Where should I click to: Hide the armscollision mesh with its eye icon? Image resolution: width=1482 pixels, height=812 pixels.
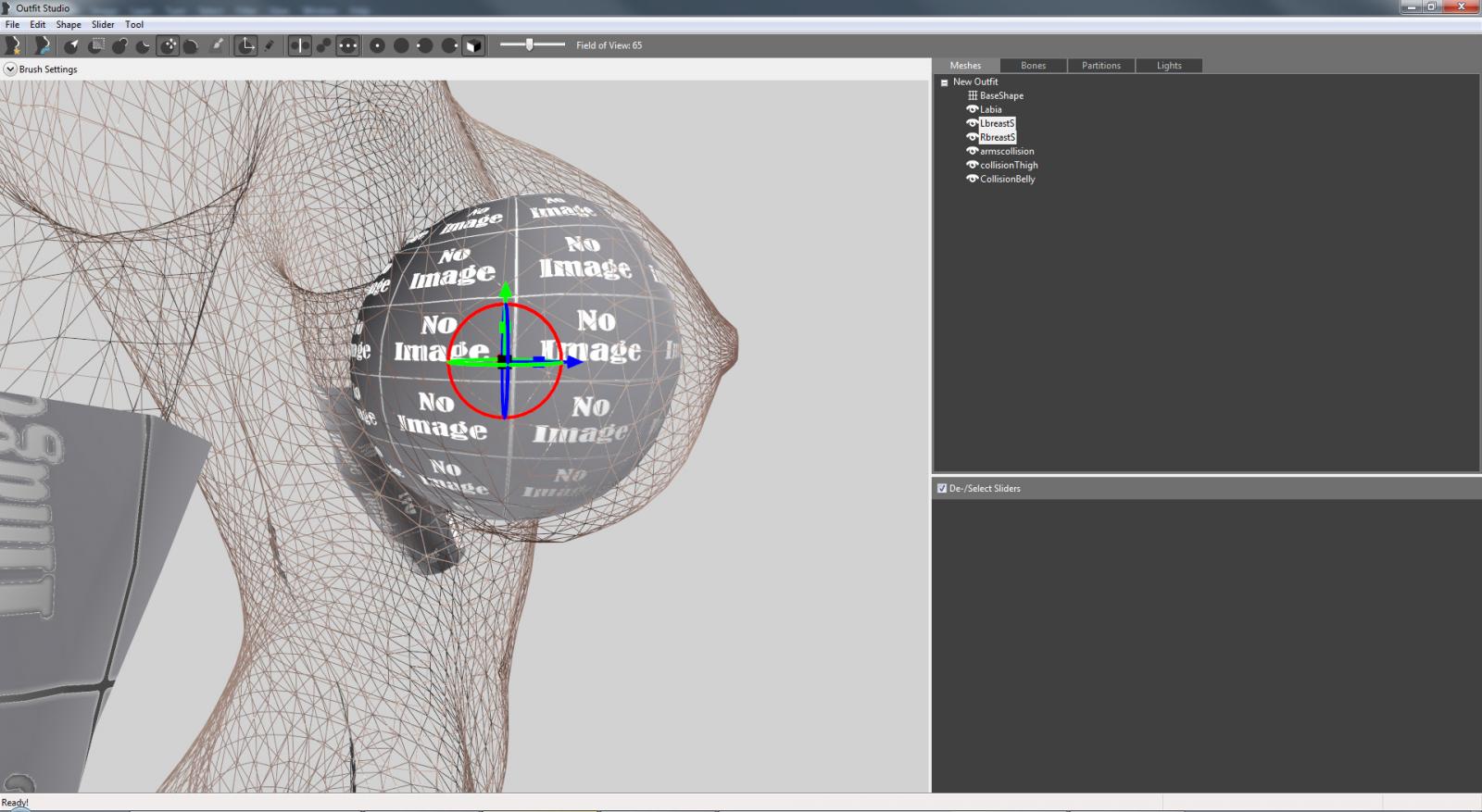(x=973, y=151)
